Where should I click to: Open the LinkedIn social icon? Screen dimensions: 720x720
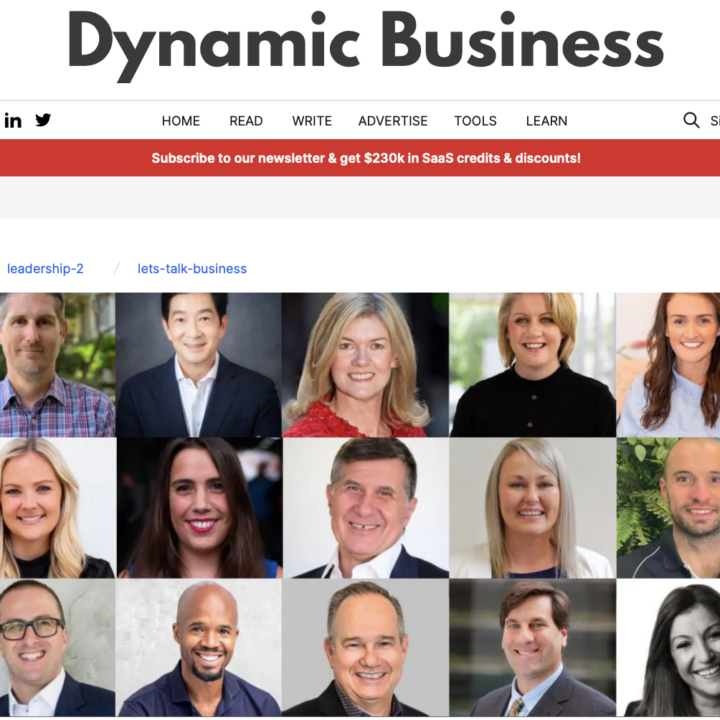click(x=13, y=121)
